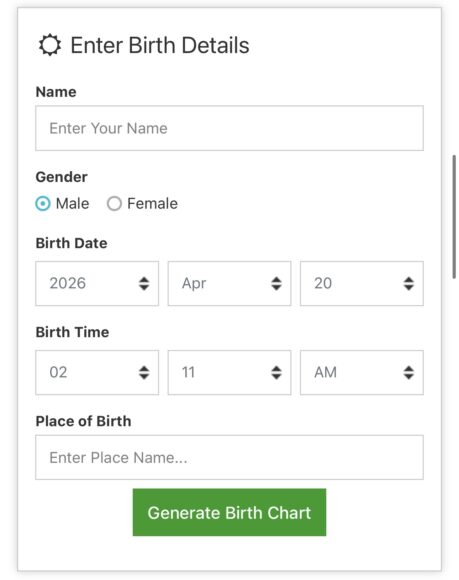The height and width of the screenshot is (580, 459).
Task: Select the Male gender radio button
Action: [x=43, y=203]
